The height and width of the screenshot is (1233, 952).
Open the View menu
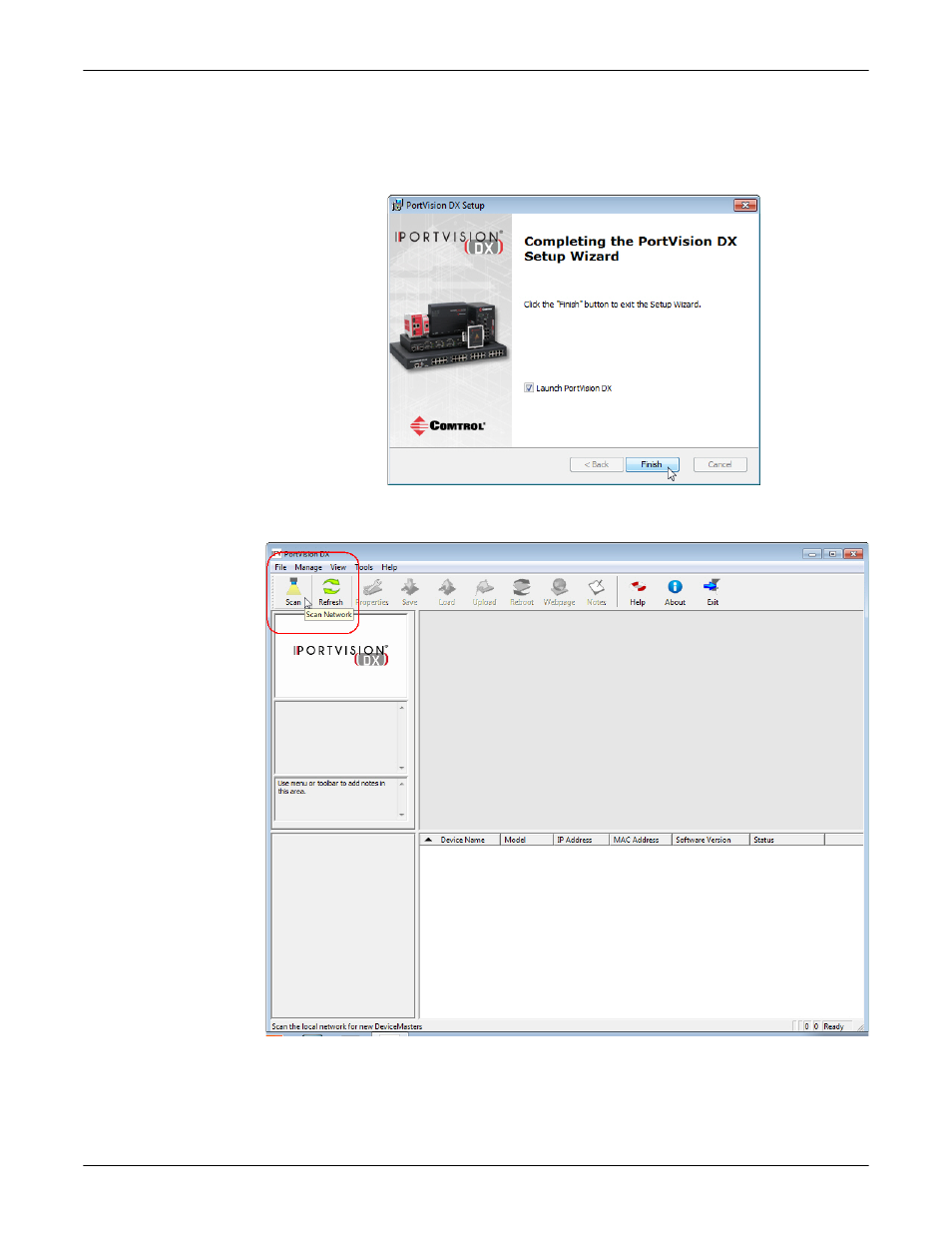338,567
